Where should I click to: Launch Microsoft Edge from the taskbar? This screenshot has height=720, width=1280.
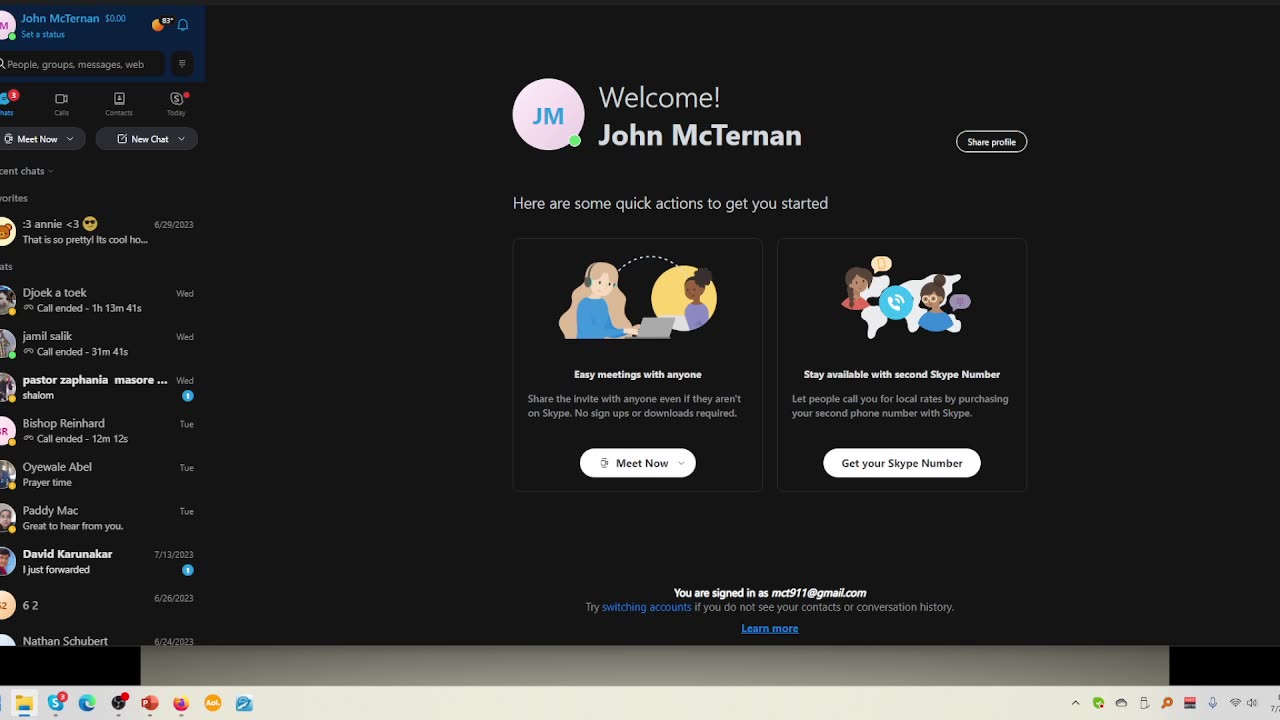click(x=87, y=703)
